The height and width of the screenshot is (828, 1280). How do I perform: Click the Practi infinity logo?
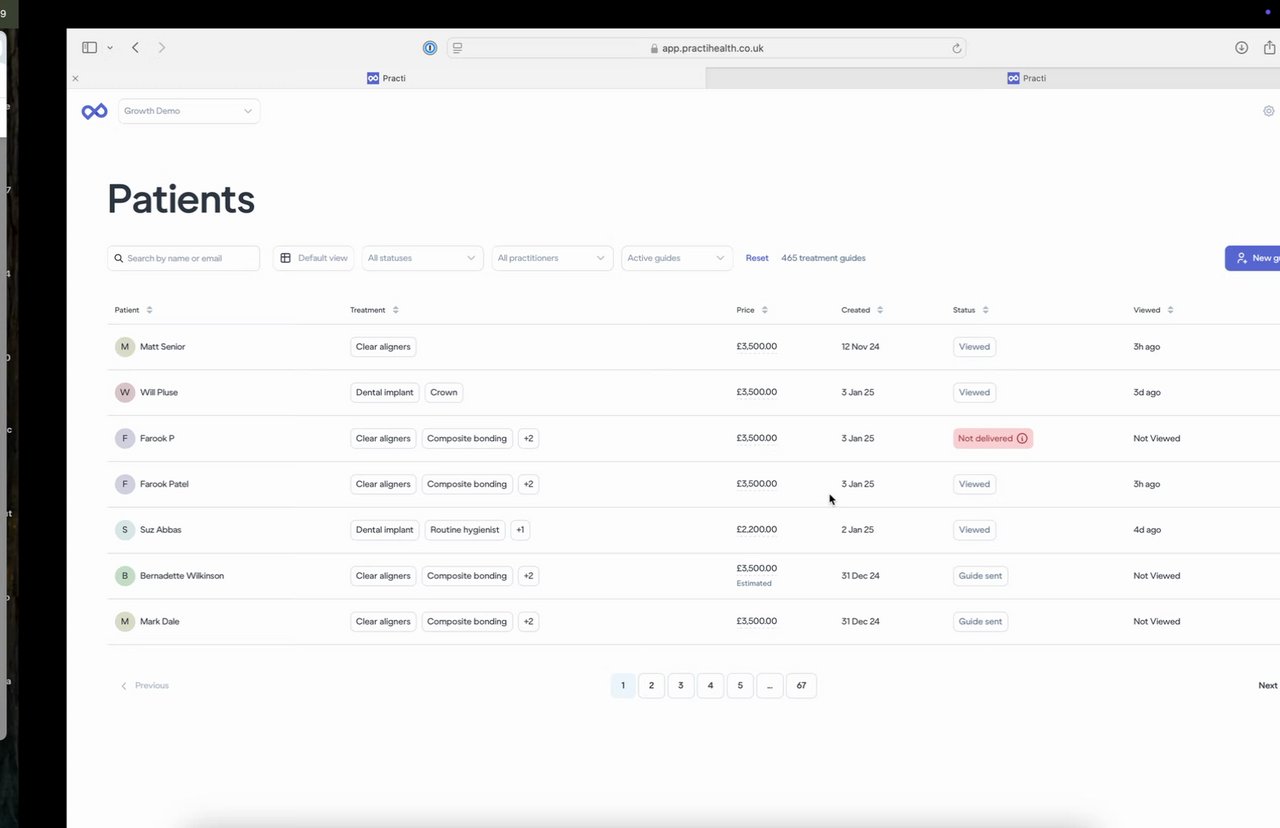coord(95,111)
